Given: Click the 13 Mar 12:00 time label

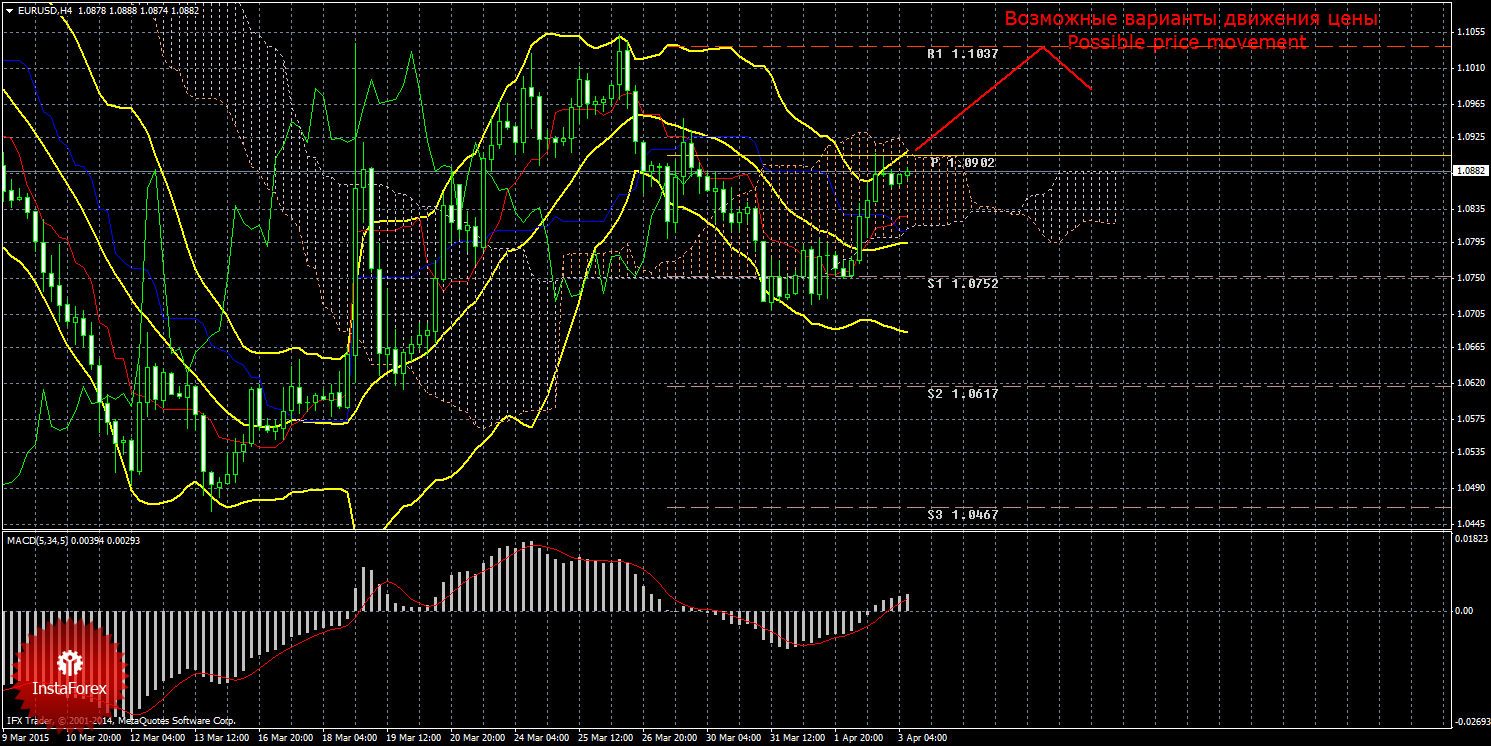Looking at the screenshot, I should click(x=222, y=738).
